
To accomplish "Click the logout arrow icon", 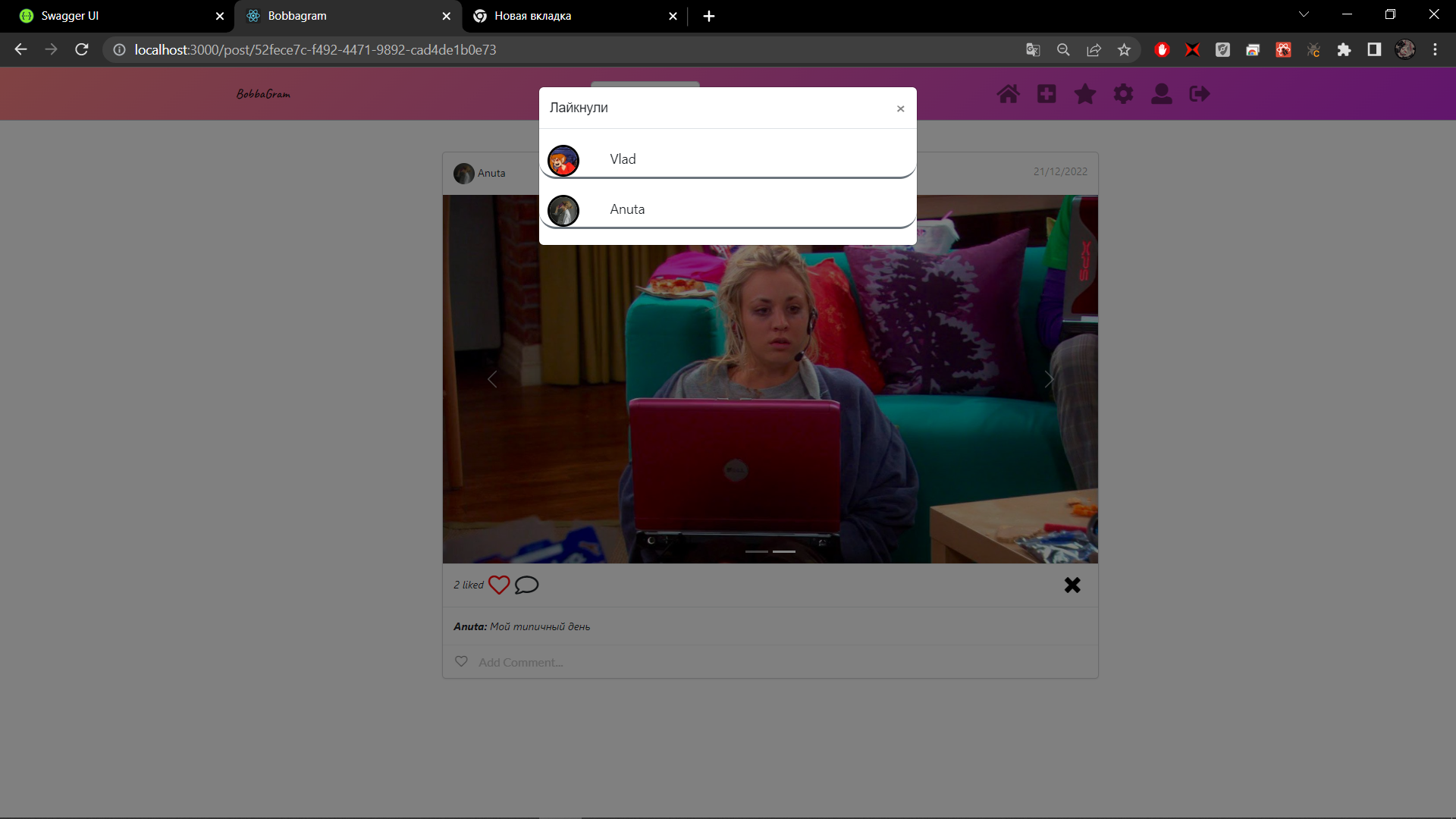I will [1200, 94].
